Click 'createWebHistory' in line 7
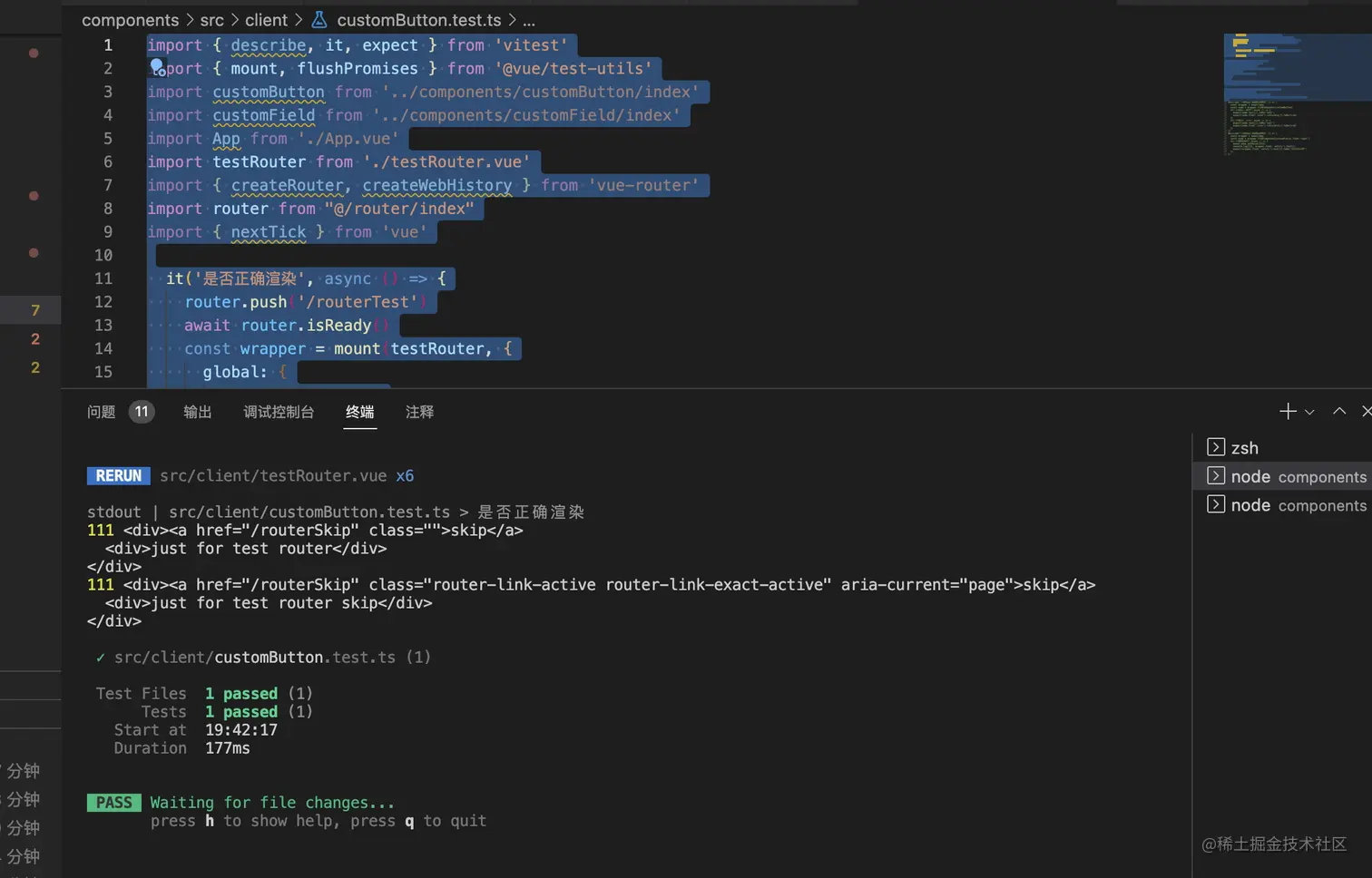Screen dimensions: 1372x878 pyautogui.click(x=437, y=185)
